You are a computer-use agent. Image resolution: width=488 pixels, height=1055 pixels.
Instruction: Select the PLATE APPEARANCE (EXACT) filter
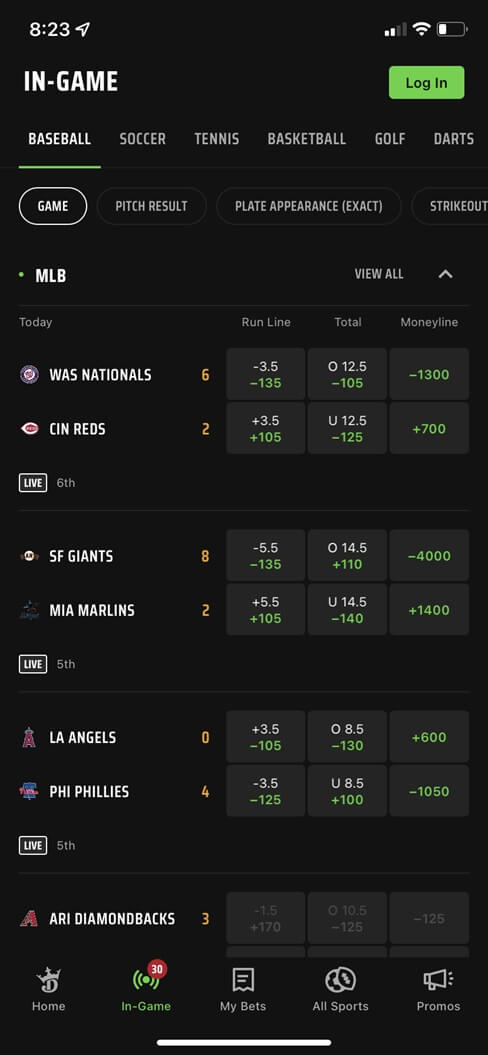click(309, 206)
